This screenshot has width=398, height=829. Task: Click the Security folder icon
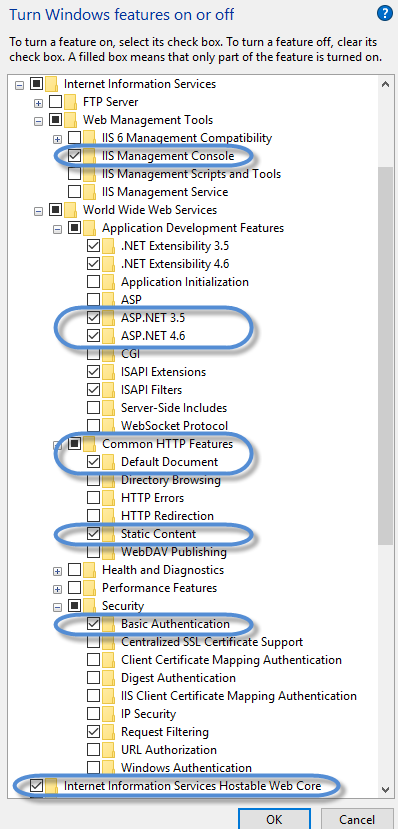89,605
